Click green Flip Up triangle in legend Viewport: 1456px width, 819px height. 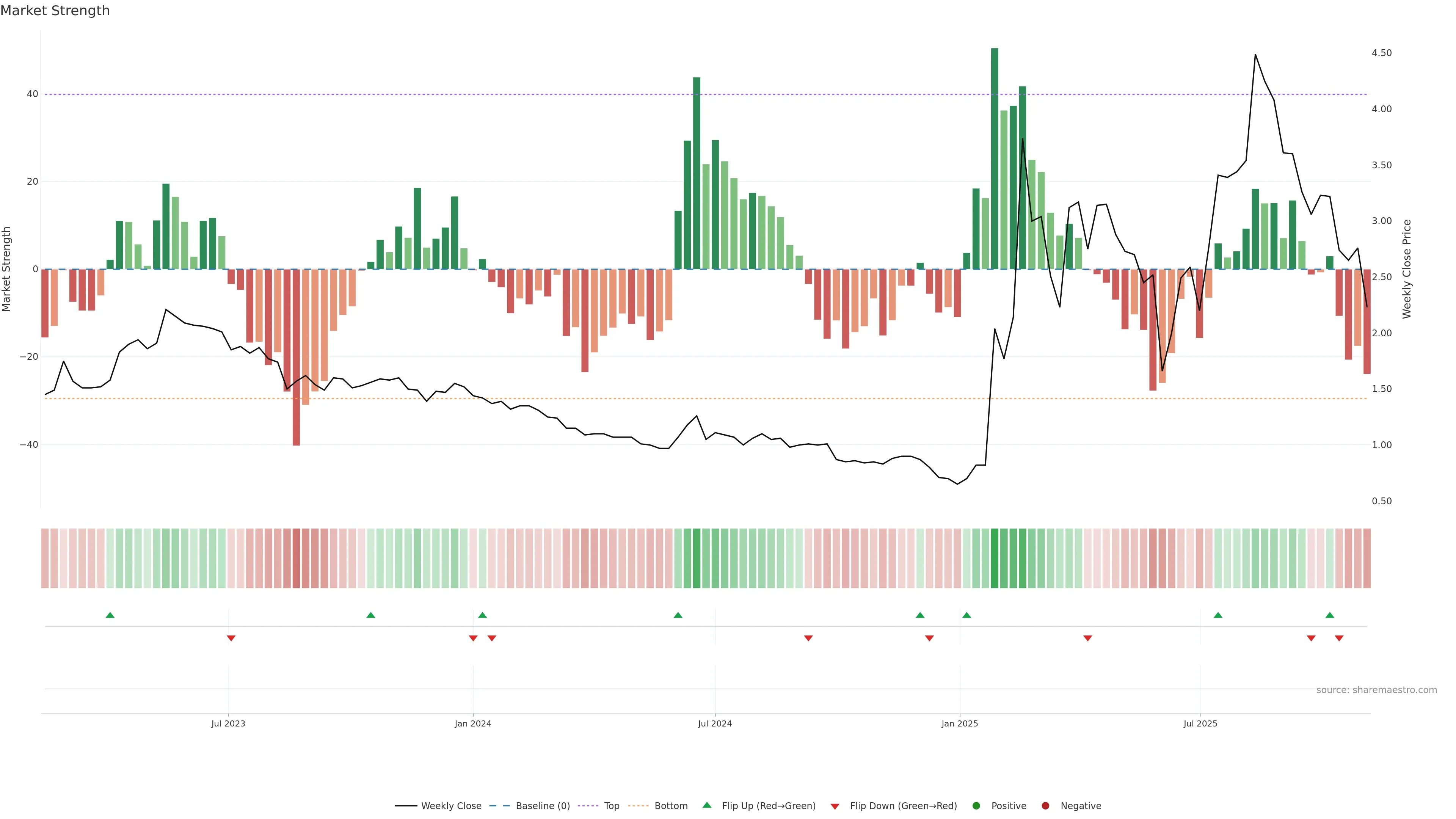coord(706,805)
